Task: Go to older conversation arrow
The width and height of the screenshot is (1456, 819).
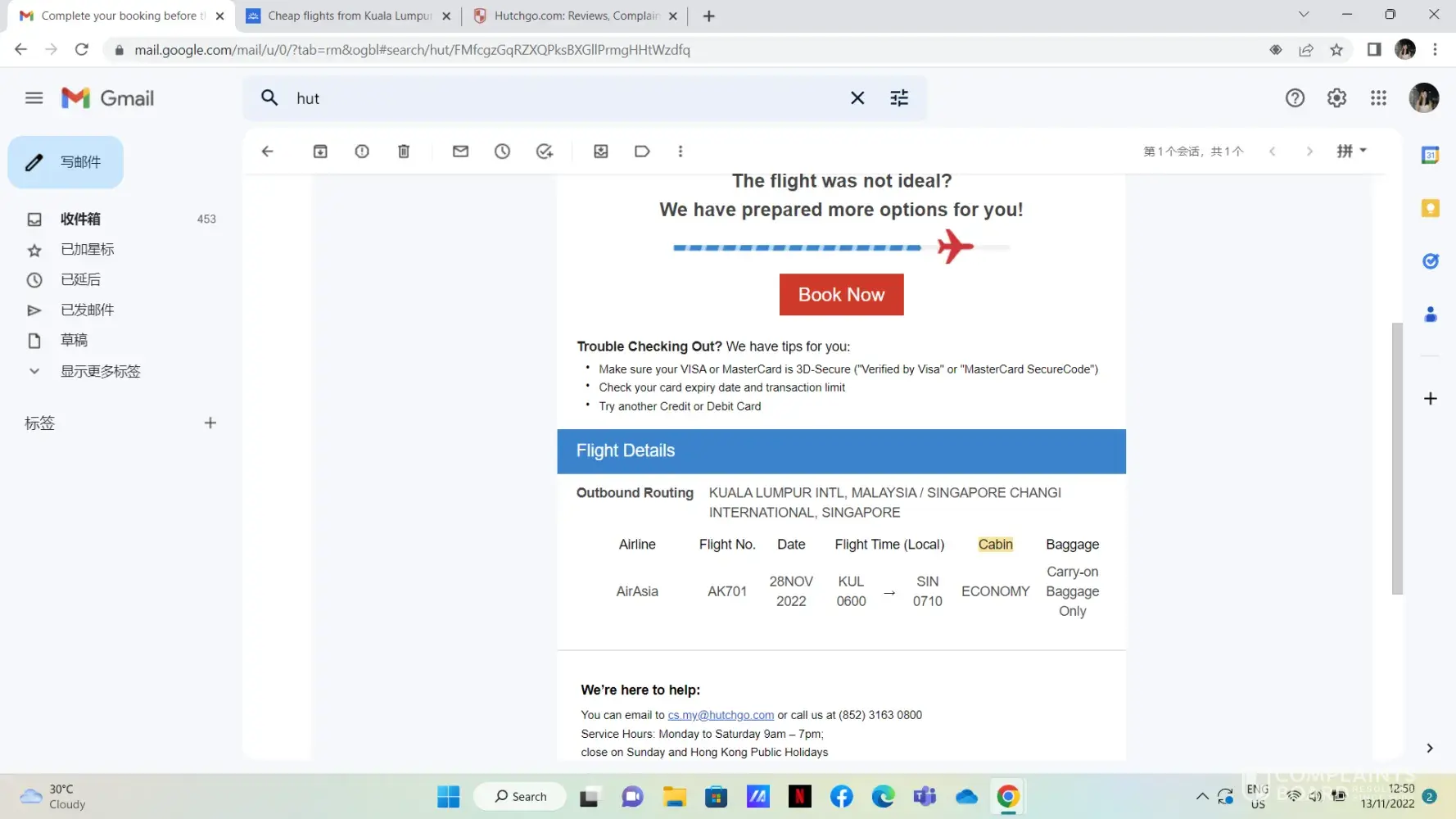Action: pos(1309,152)
